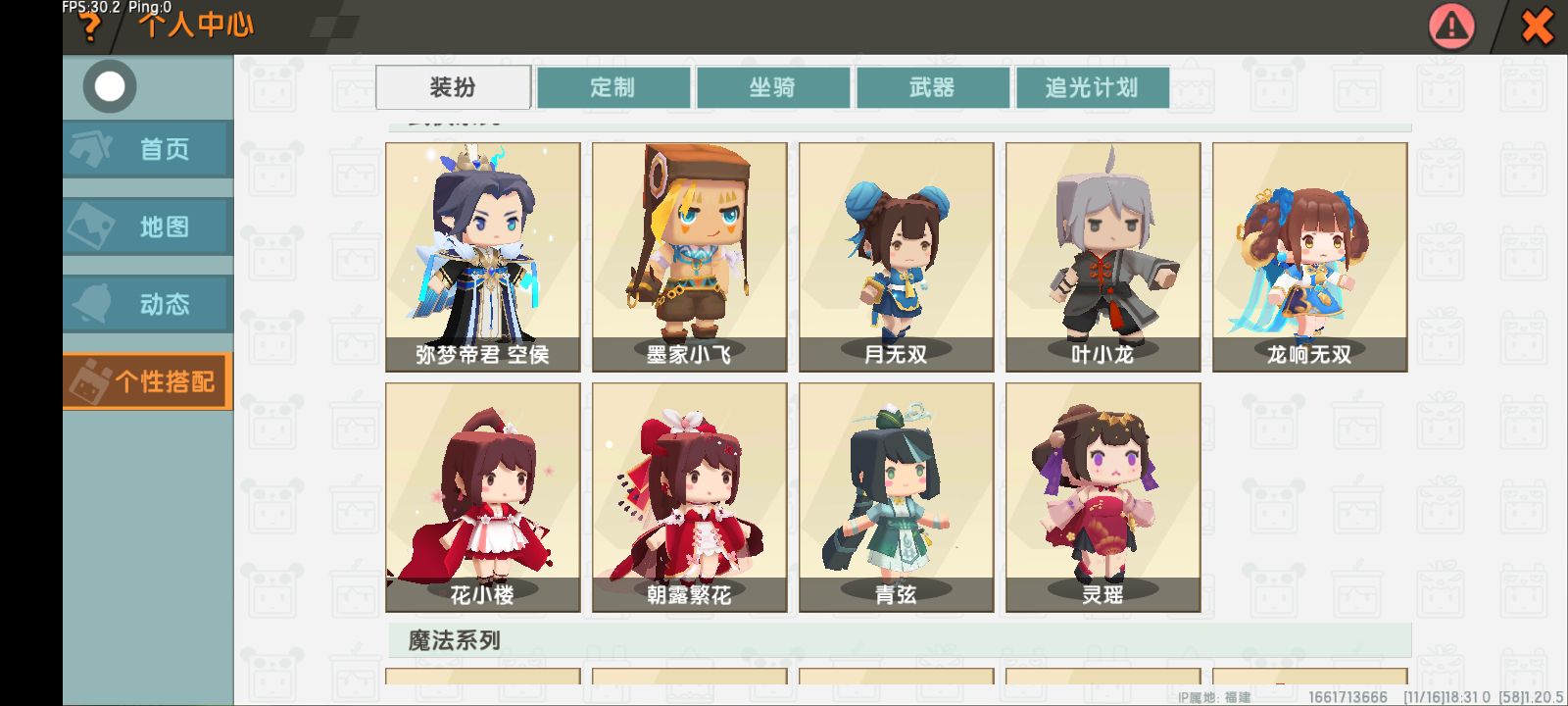This screenshot has height=706, width=1568.
Task: Switch to the 定制 tab
Action: click(613, 87)
